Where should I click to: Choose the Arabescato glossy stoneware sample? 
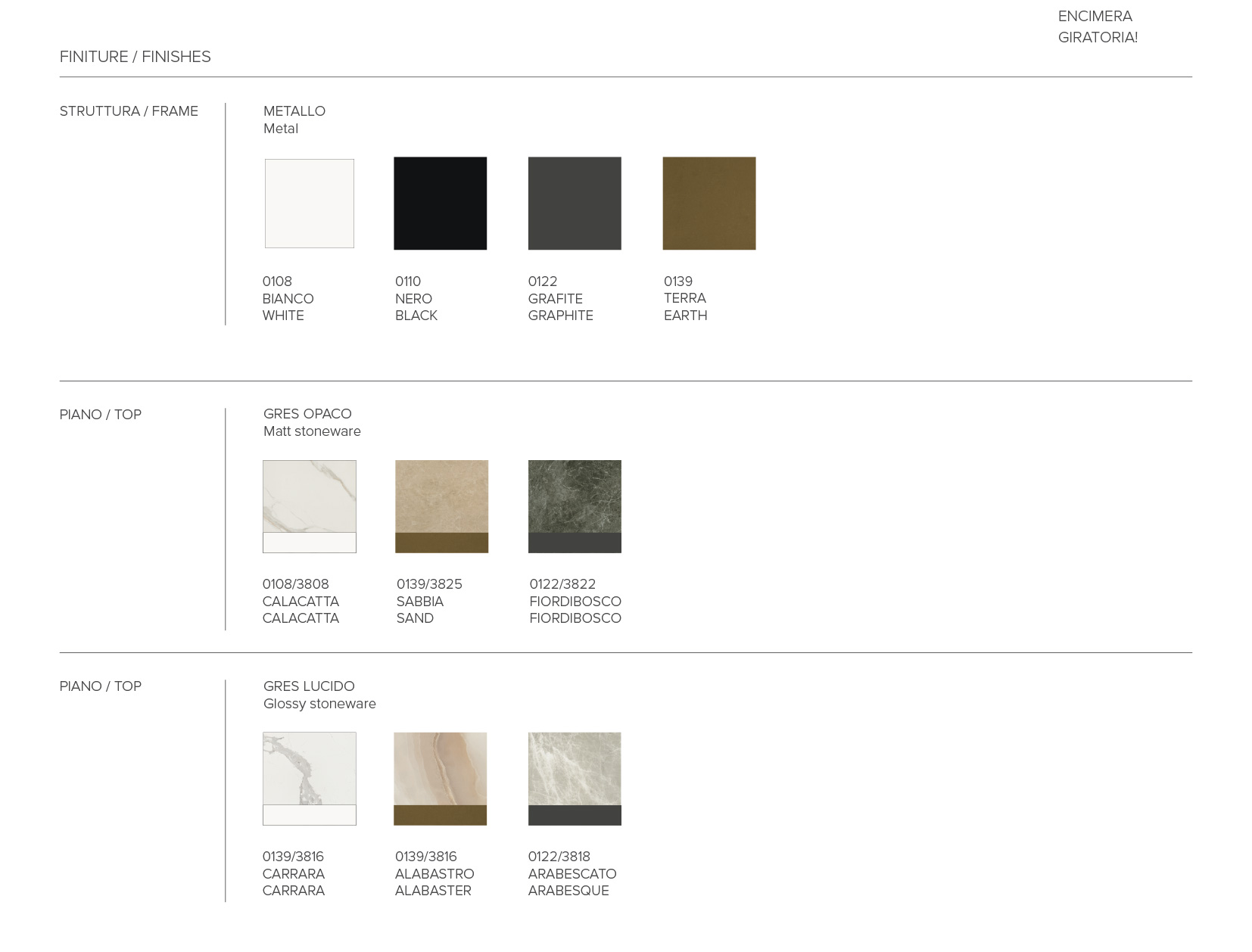(x=574, y=778)
